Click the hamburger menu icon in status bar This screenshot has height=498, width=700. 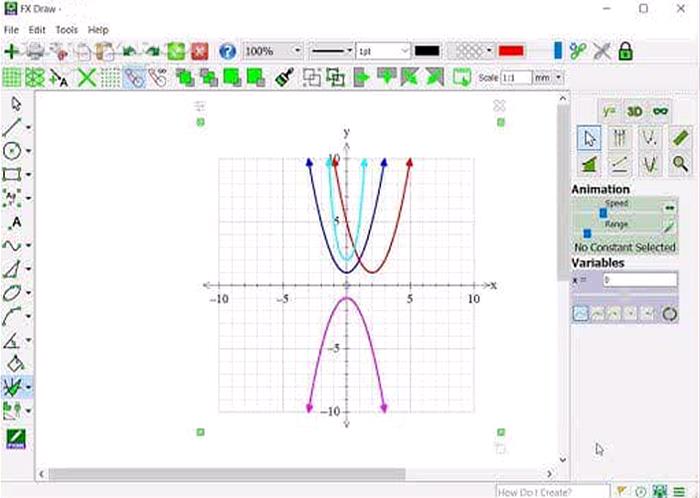tap(679, 492)
